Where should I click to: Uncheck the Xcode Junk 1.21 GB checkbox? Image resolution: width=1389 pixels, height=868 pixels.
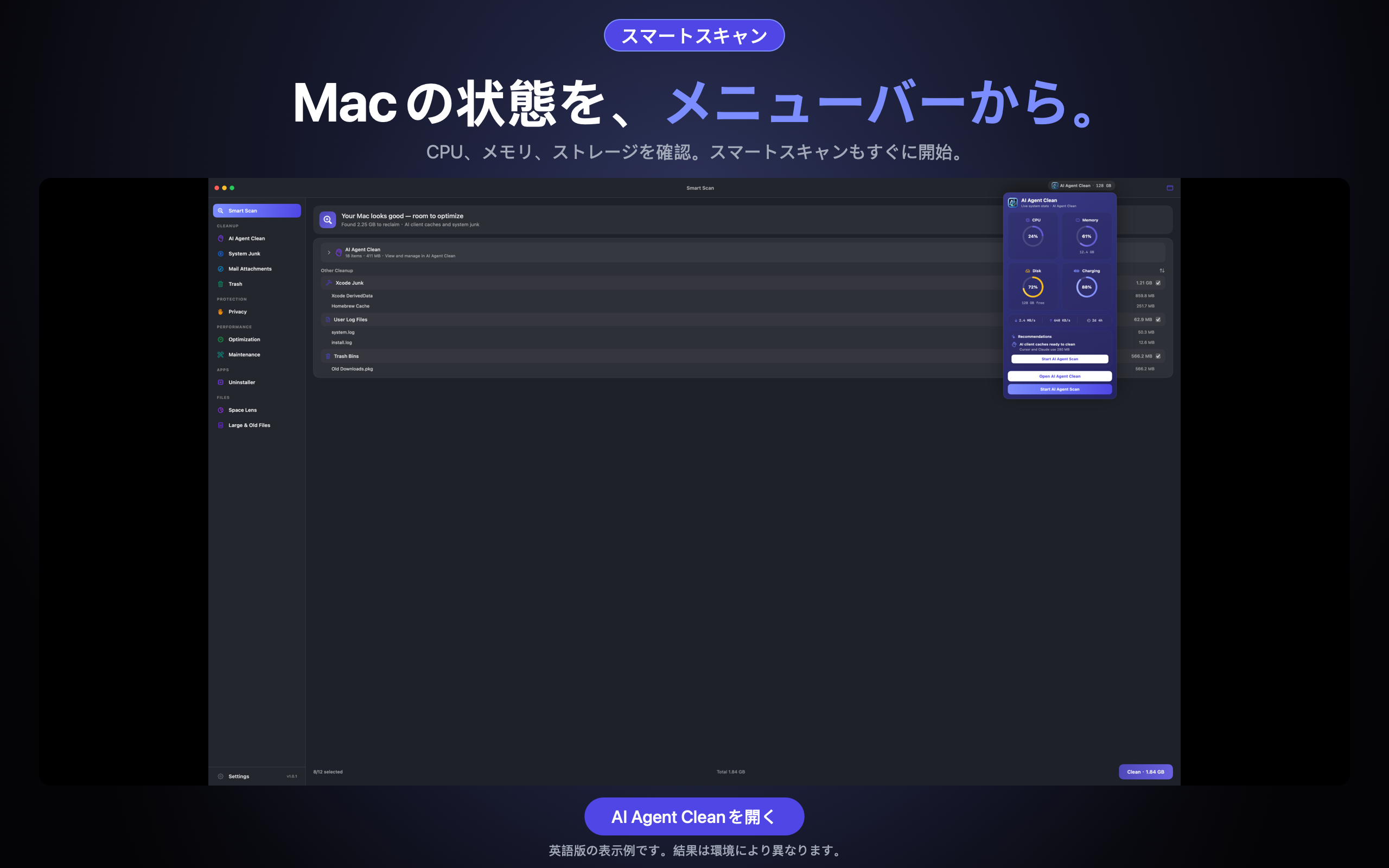[x=1158, y=283]
